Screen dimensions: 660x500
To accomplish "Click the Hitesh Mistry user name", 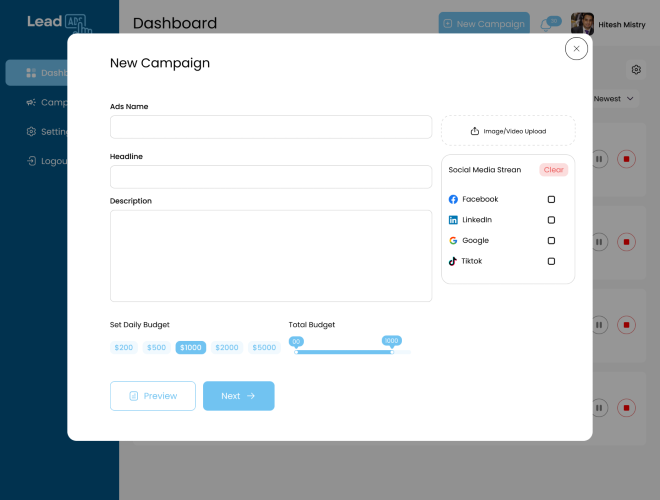I will pyautogui.click(x=622, y=25).
